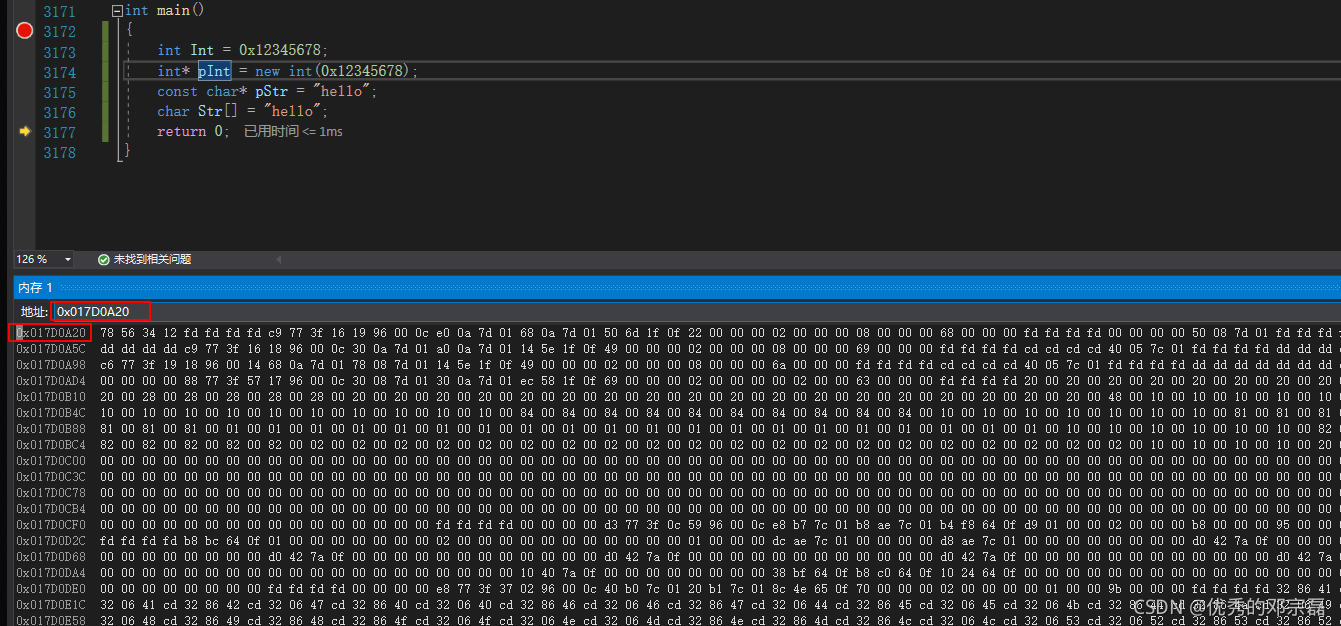This screenshot has height=626, width=1341.
Task: Click the 地址: label in the memory window
Action: point(34,311)
